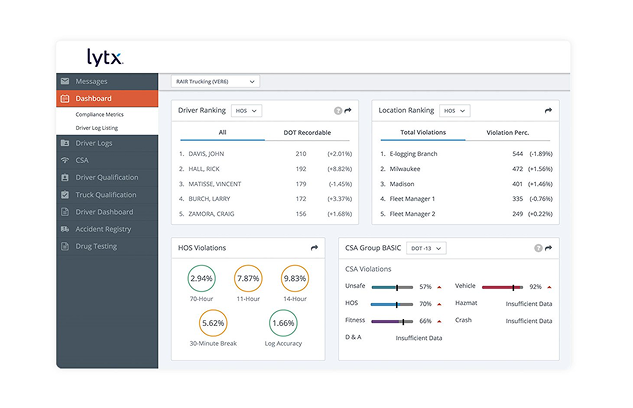Click the help icon in CSA Group BASIC panel

pyautogui.click(x=538, y=247)
